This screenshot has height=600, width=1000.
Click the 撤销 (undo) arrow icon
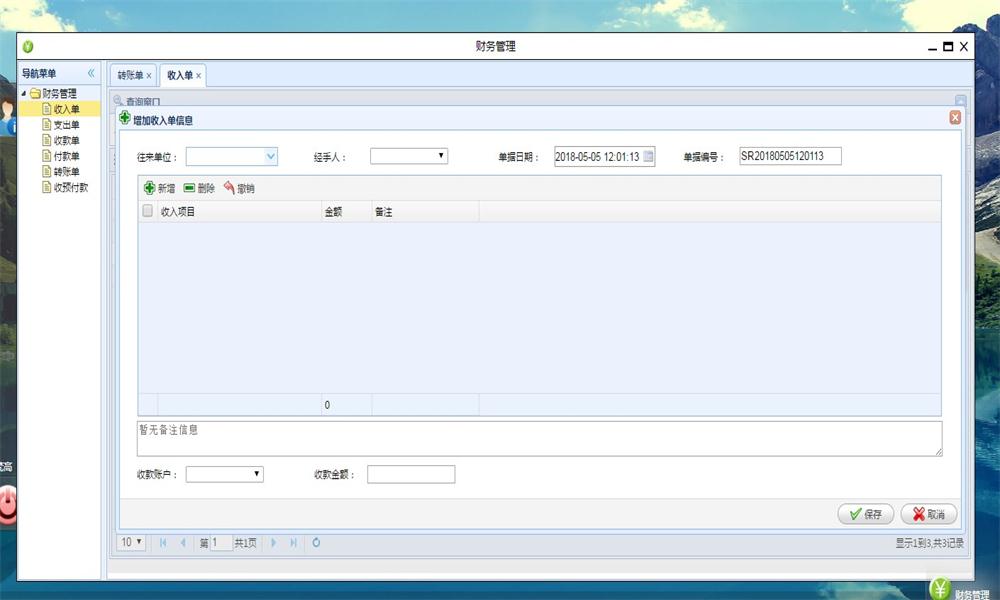click(x=229, y=188)
